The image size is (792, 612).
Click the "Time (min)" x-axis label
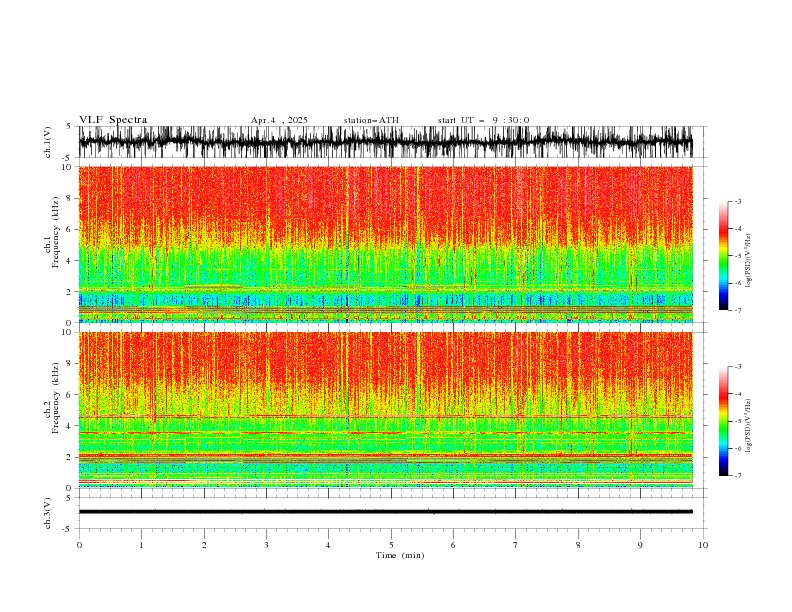click(x=400, y=555)
